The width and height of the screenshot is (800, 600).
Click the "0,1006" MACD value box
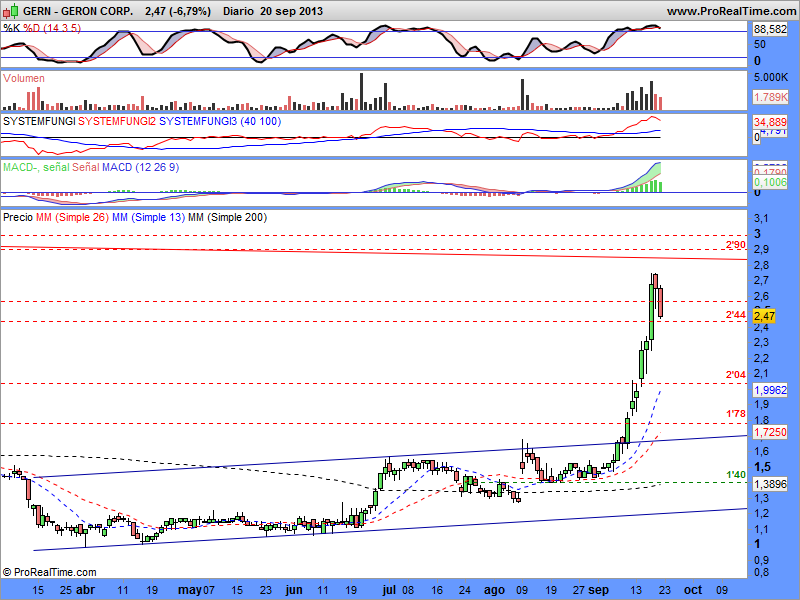pos(770,182)
